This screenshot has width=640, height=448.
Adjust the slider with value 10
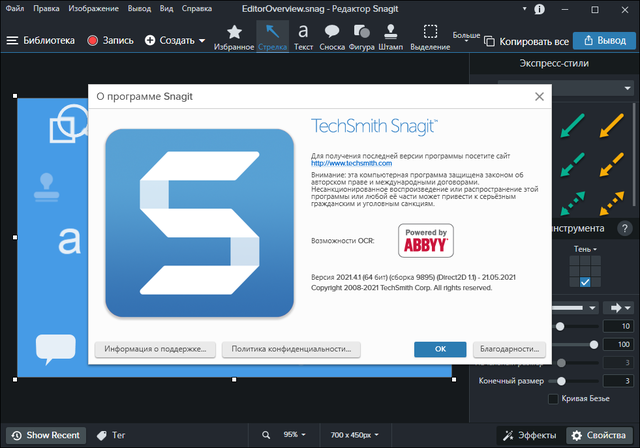(560, 326)
